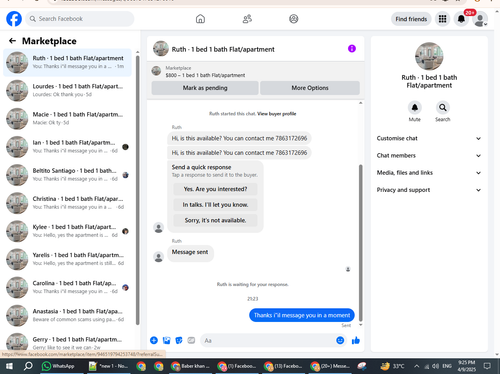Open the Groups icon in top navigation

294,19
